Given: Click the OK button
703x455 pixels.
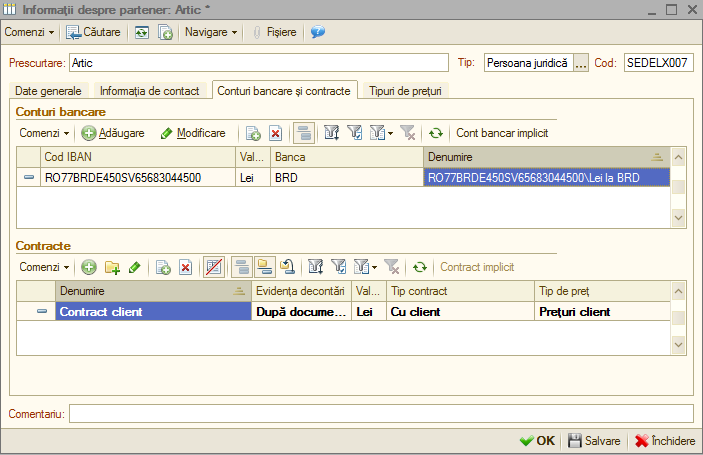Looking at the screenshot, I should pyautogui.click(x=537, y=441).
